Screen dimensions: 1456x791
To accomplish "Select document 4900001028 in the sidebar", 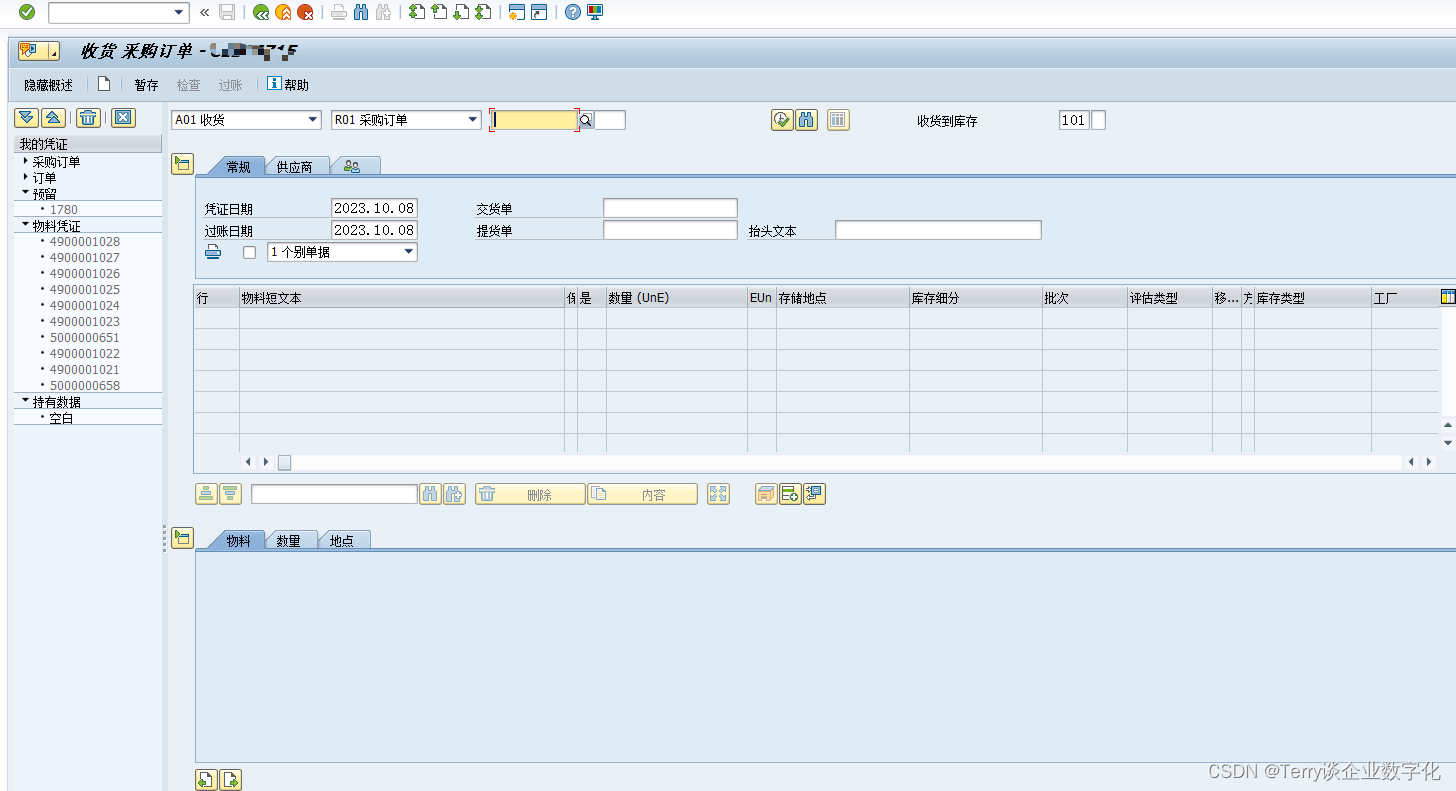I will pos(84,241).
